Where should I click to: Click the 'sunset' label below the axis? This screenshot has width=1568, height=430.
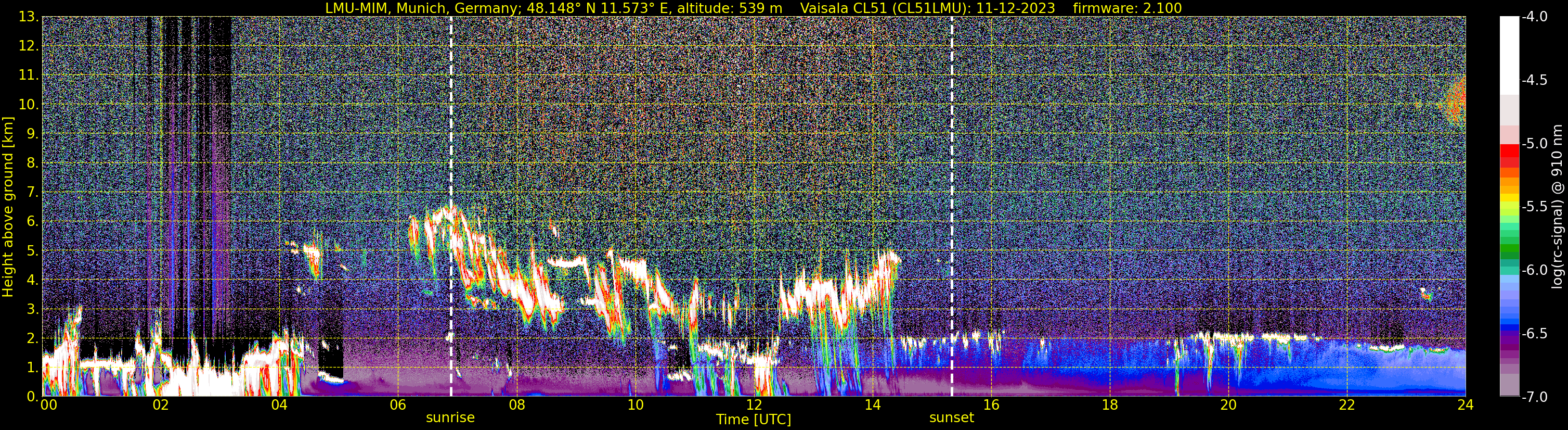click(951, 418)
